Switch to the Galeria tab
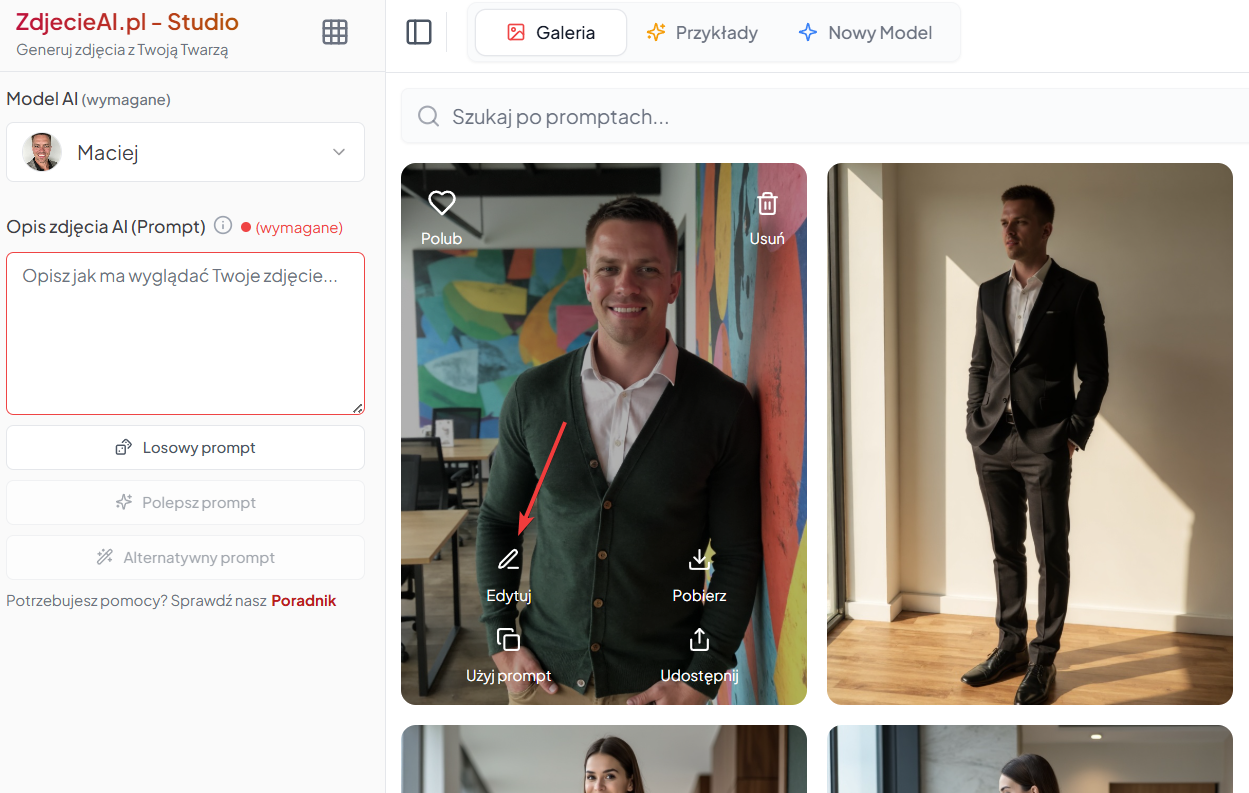Screen dimensions: 1249x793 click(x=551, y=32)
